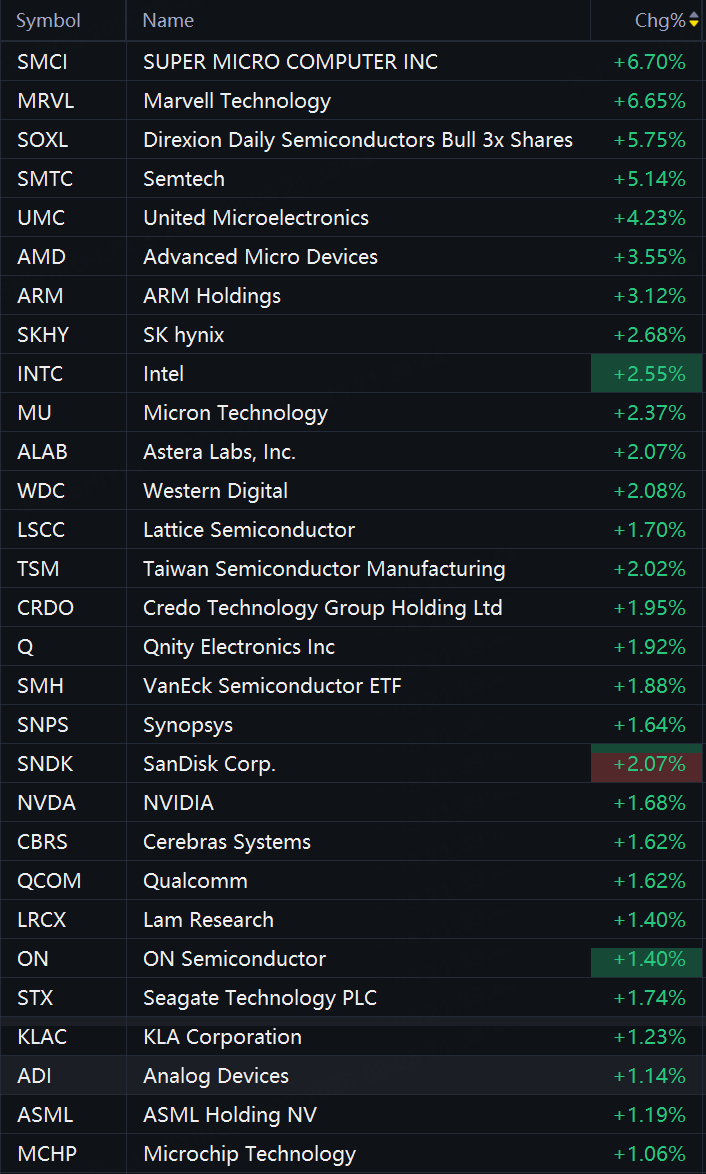Click the Symbol column header
This screenshot has width=706, height=1174.
[x=48, y=20]
